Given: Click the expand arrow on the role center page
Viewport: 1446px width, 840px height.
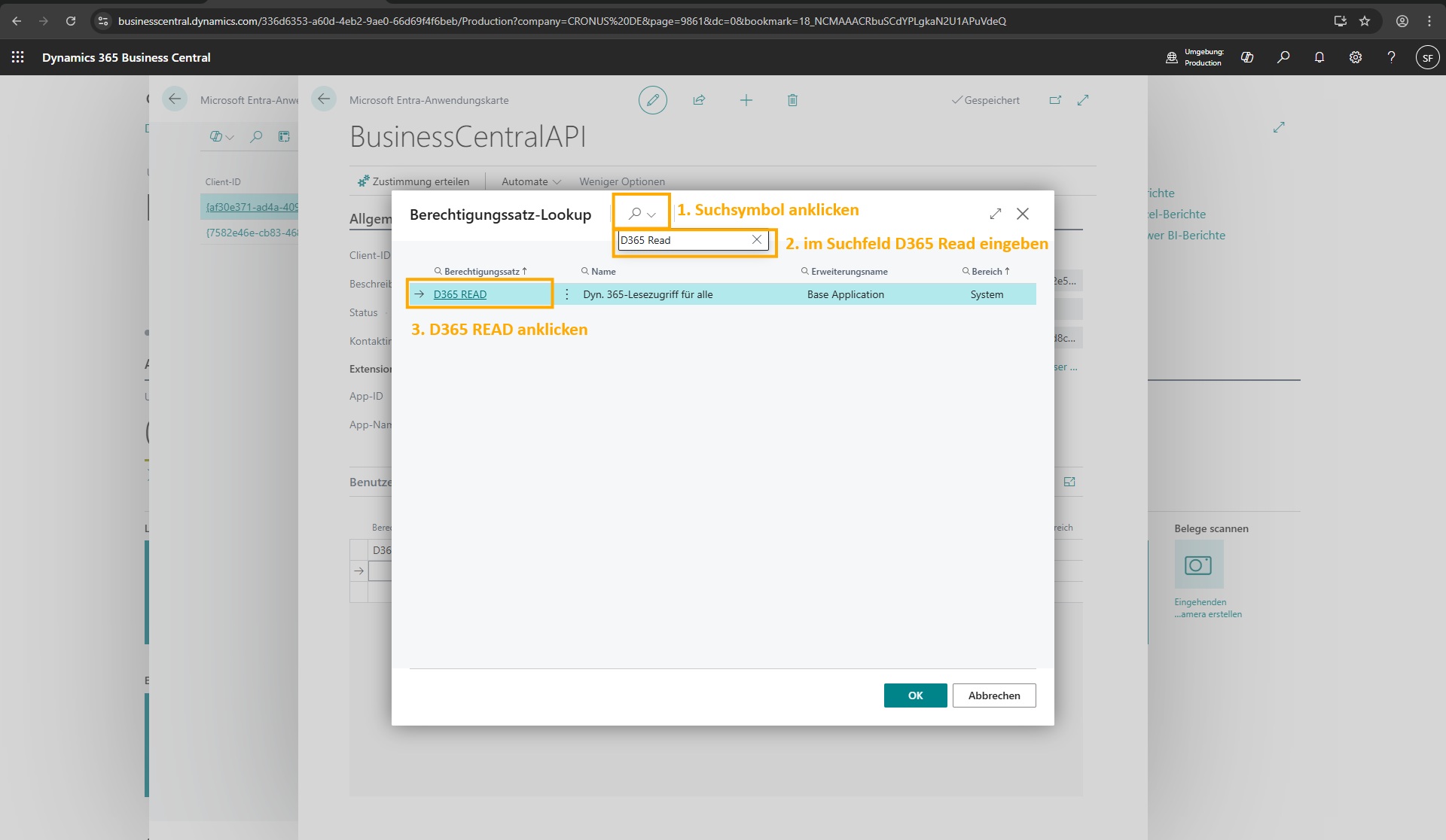Looking at the screenshot, I should click(1279, 127).
